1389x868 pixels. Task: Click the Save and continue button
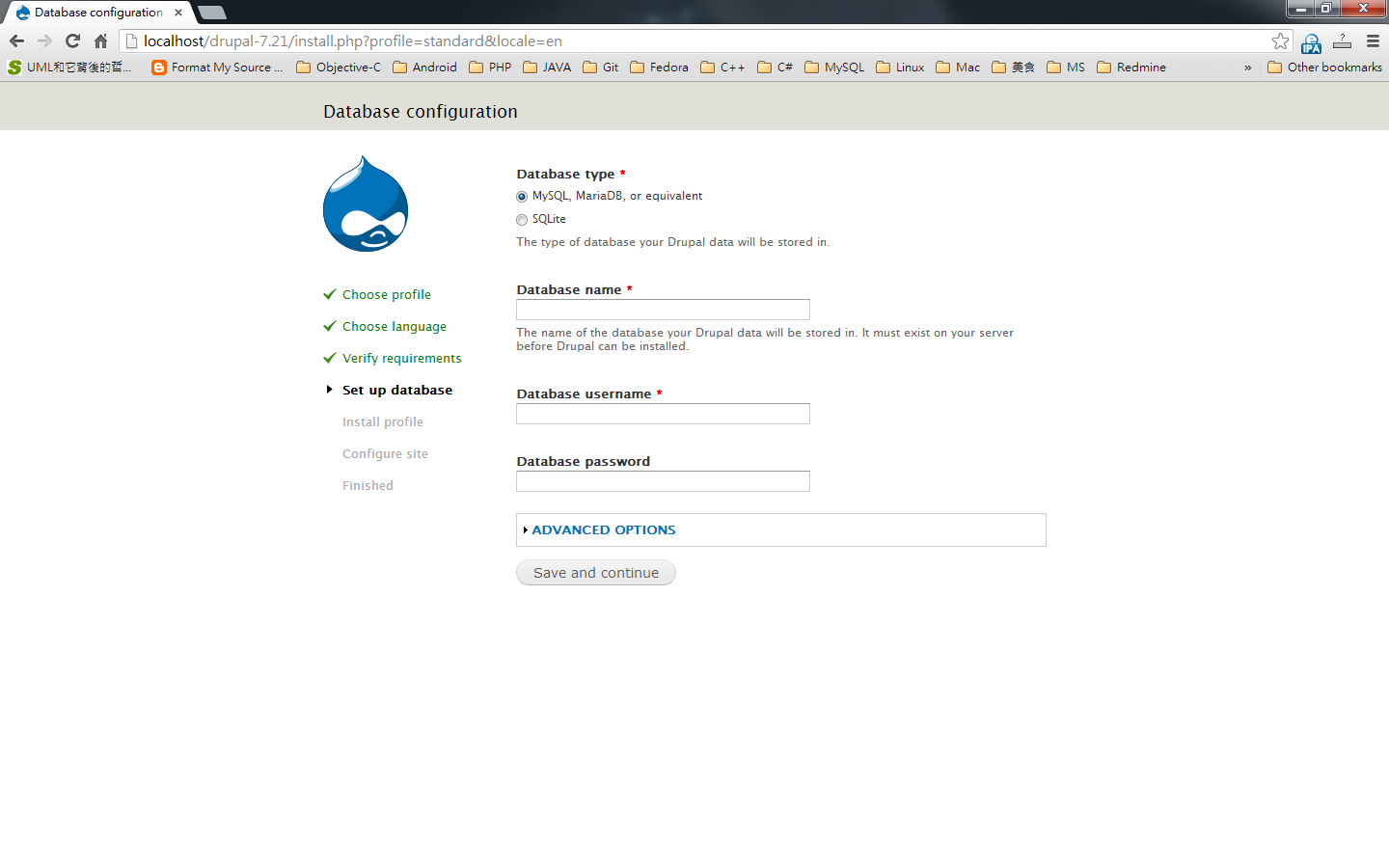pyautogui.click(x=596, y=573)
